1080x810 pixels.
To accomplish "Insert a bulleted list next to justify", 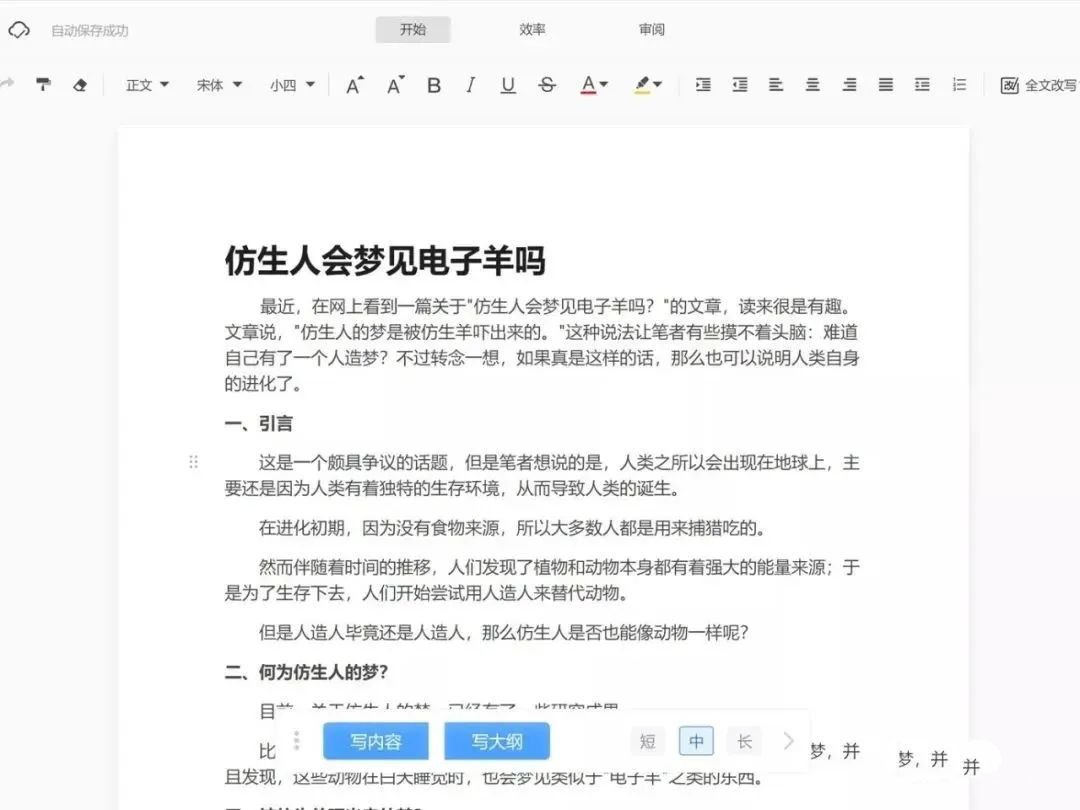I will pos(922,85).
